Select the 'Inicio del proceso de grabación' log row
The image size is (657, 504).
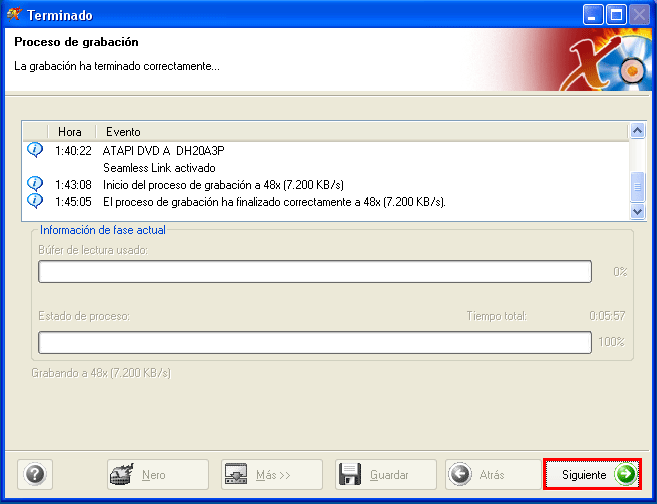326,185
